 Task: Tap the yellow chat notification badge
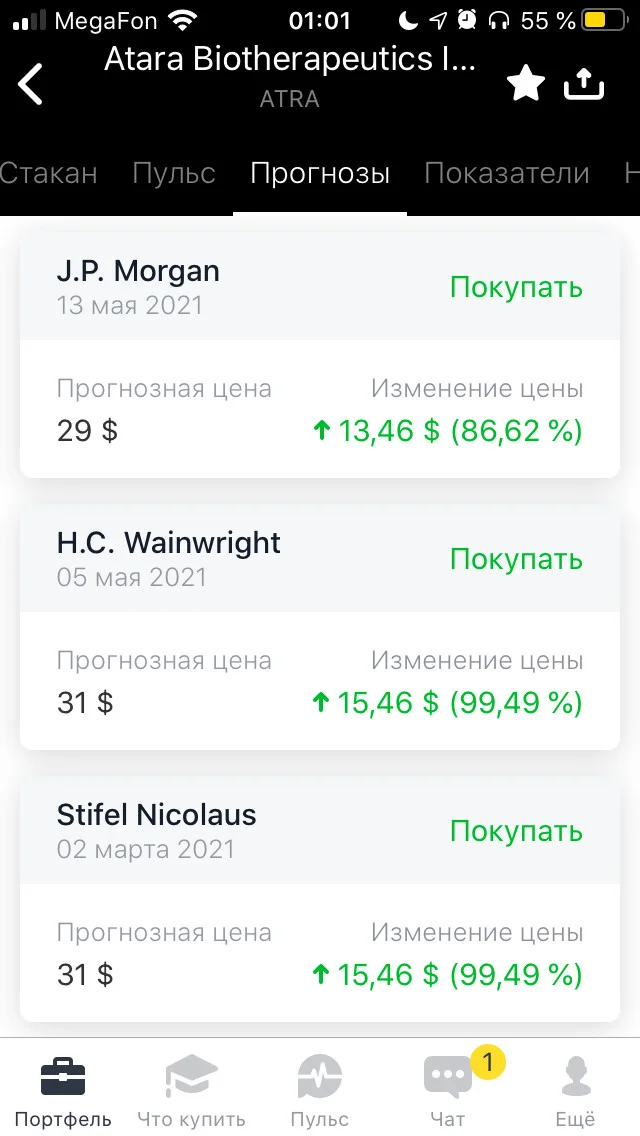point(488,1062)
